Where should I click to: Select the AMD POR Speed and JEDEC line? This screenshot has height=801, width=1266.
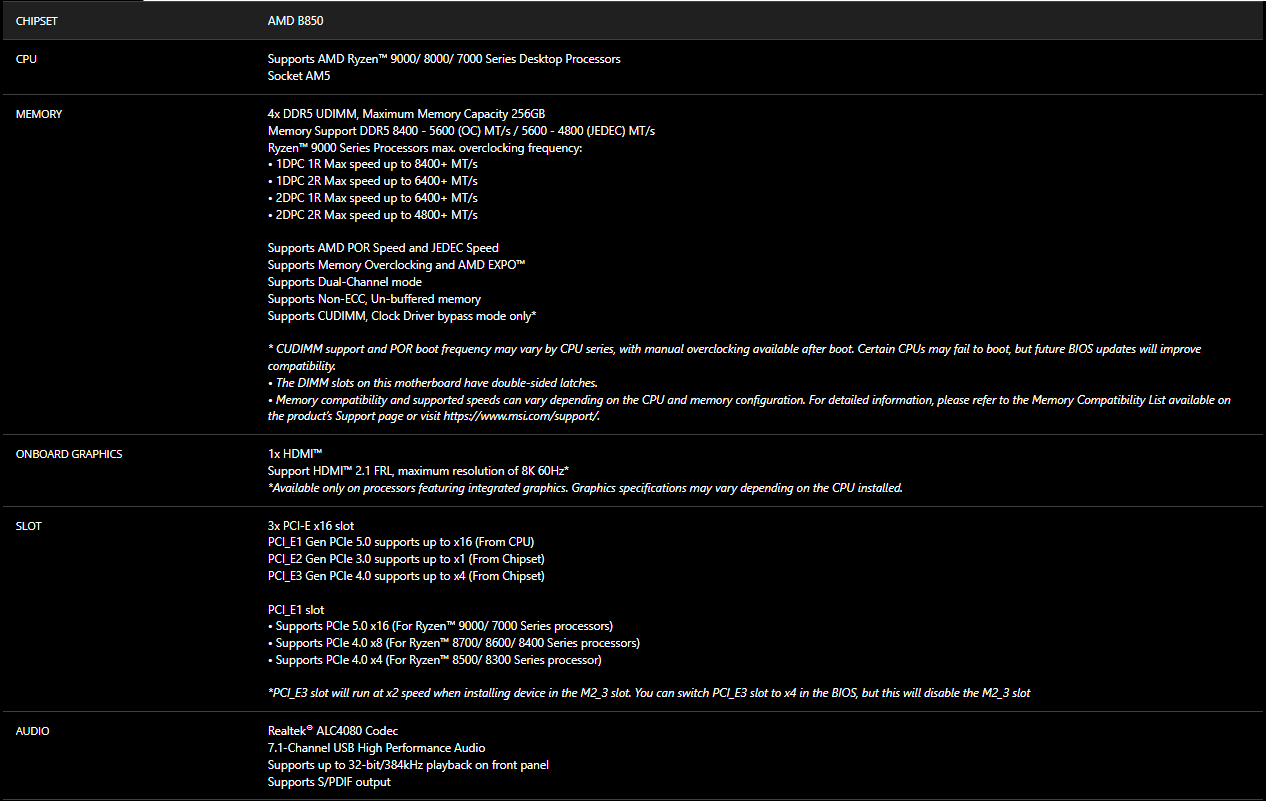[x=383, y=248]
